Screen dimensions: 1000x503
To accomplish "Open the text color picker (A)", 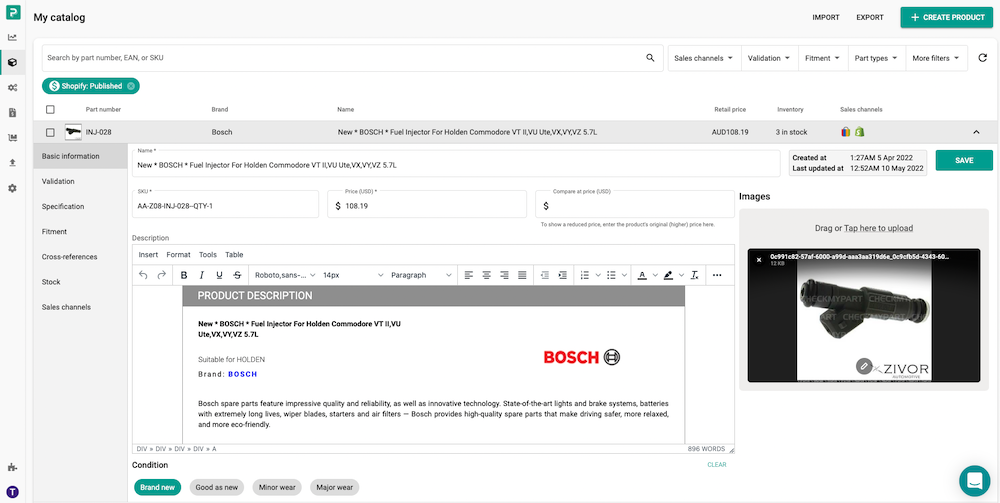I will click(x=642, y=275).
